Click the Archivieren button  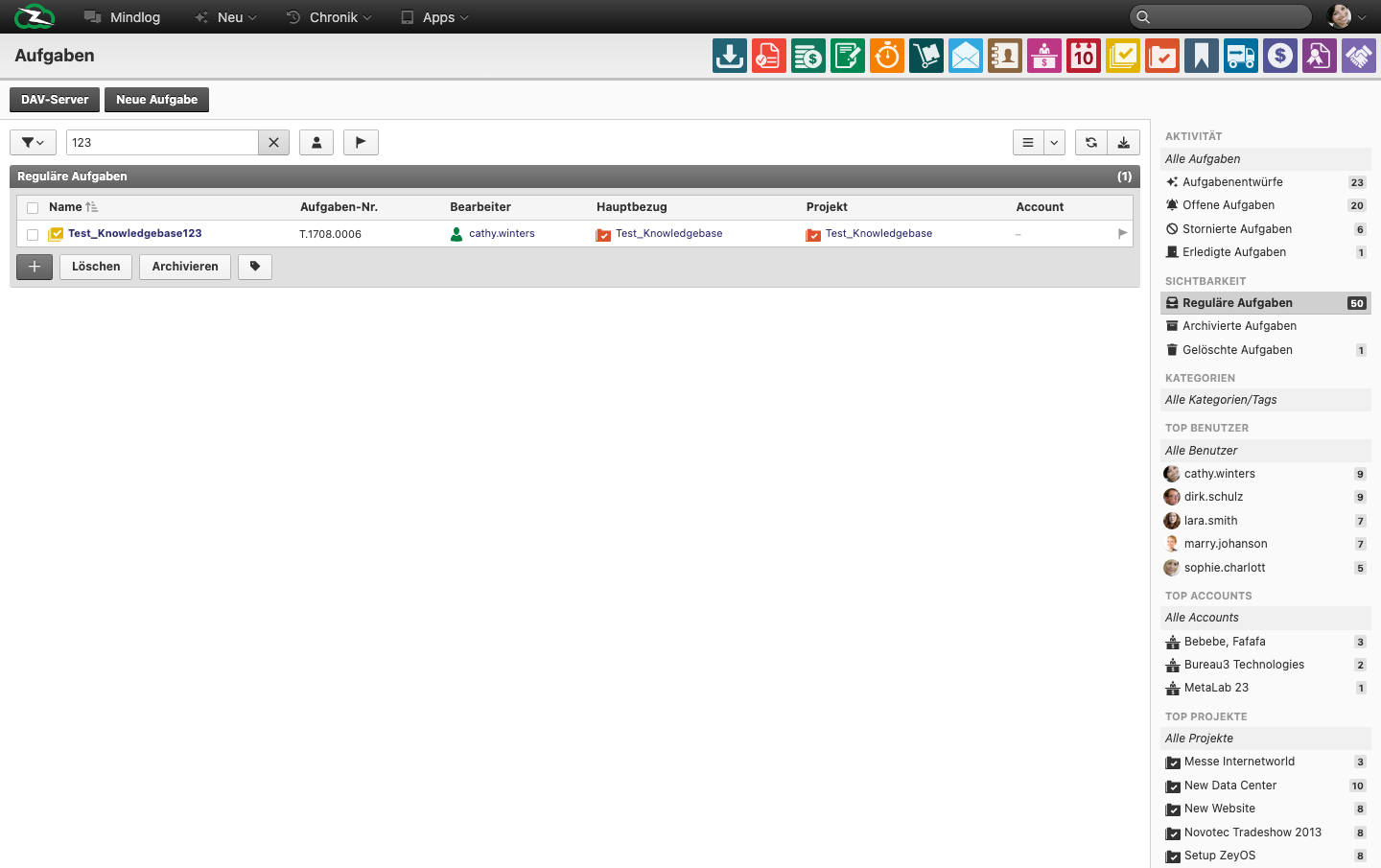click(185, 267)
